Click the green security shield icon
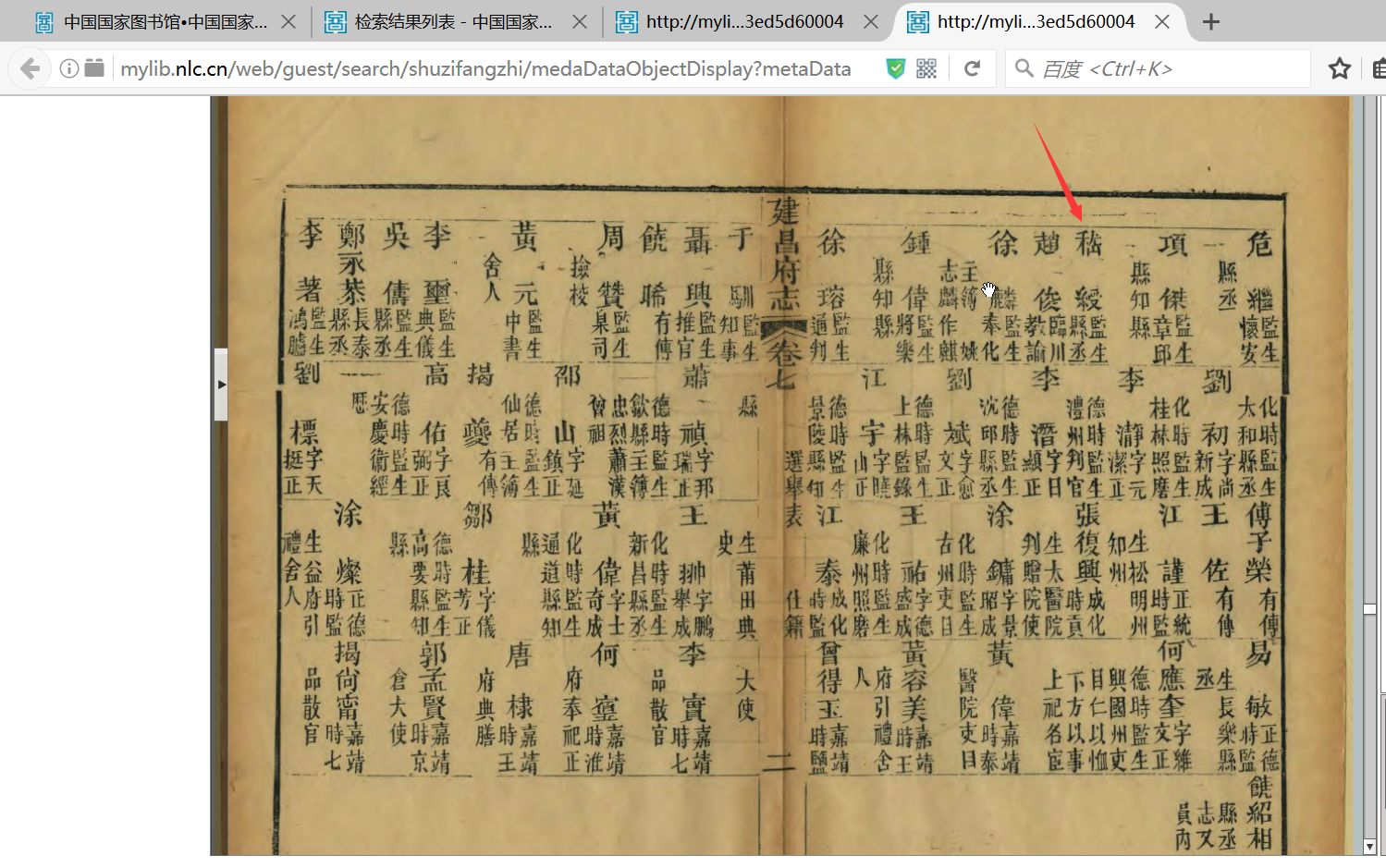Image resolution: width=1386 pixels, height=868 pixels. 894,67
